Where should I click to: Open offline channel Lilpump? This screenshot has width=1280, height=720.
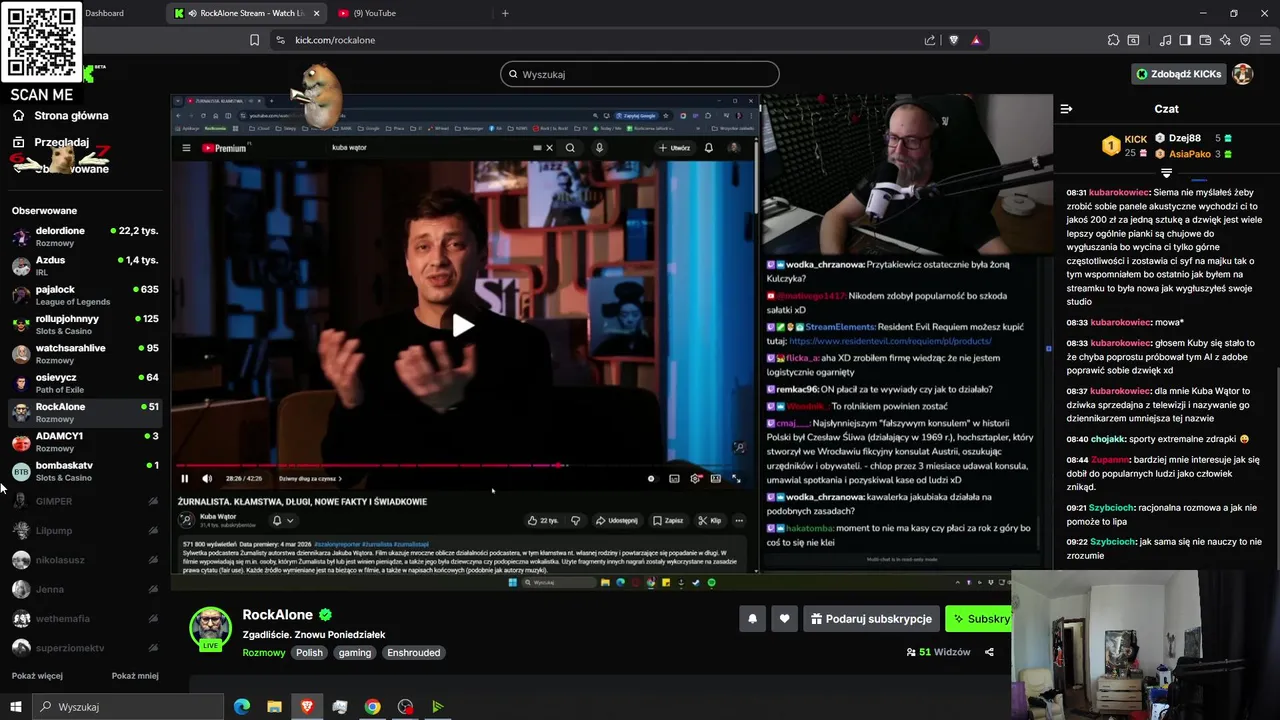pyautogui.click(x=85, y=530)
